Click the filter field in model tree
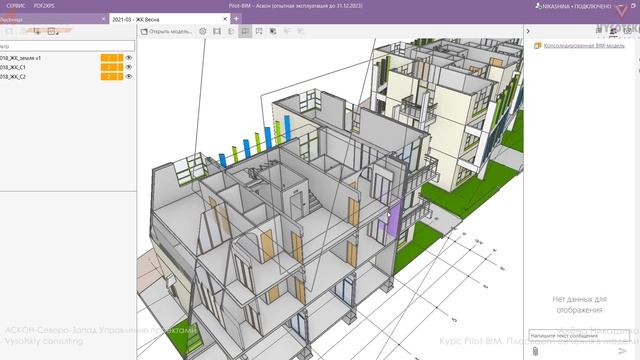640x360 pixels. (x=67, y=46)
